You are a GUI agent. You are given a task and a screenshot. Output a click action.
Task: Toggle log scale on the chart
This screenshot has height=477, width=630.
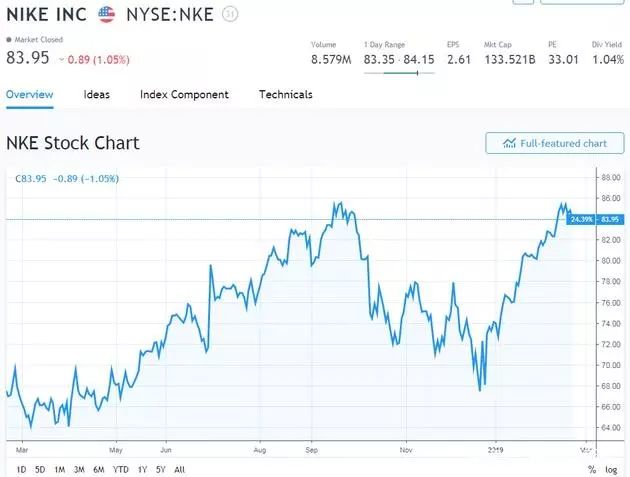613,469
